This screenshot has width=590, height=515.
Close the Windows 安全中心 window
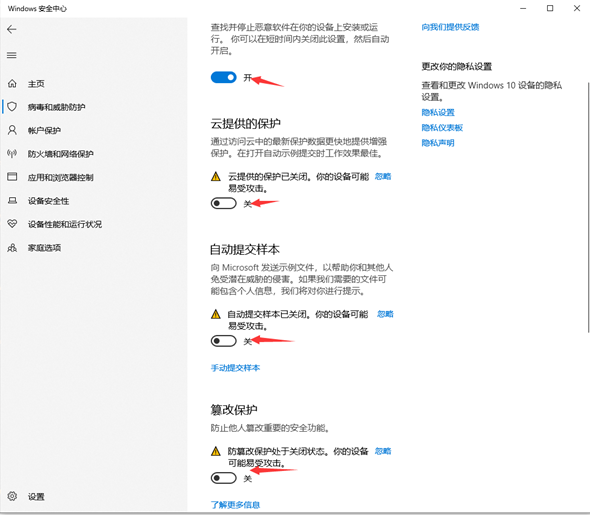click(577, 8)
